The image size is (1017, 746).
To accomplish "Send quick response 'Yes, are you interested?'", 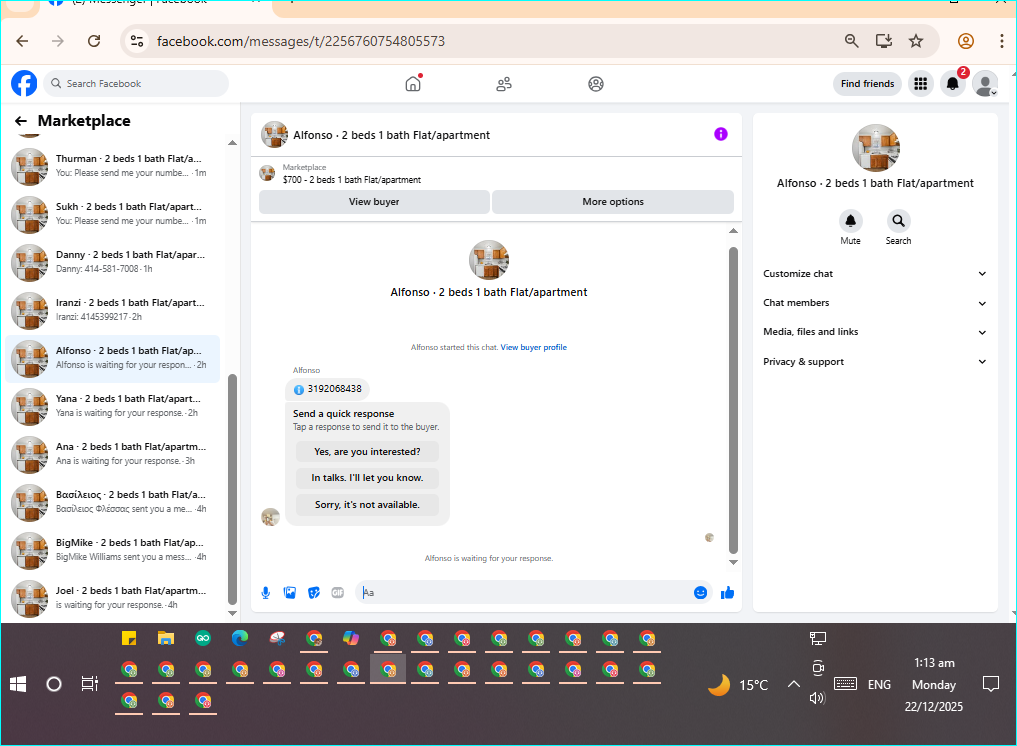I will point(367,451).
